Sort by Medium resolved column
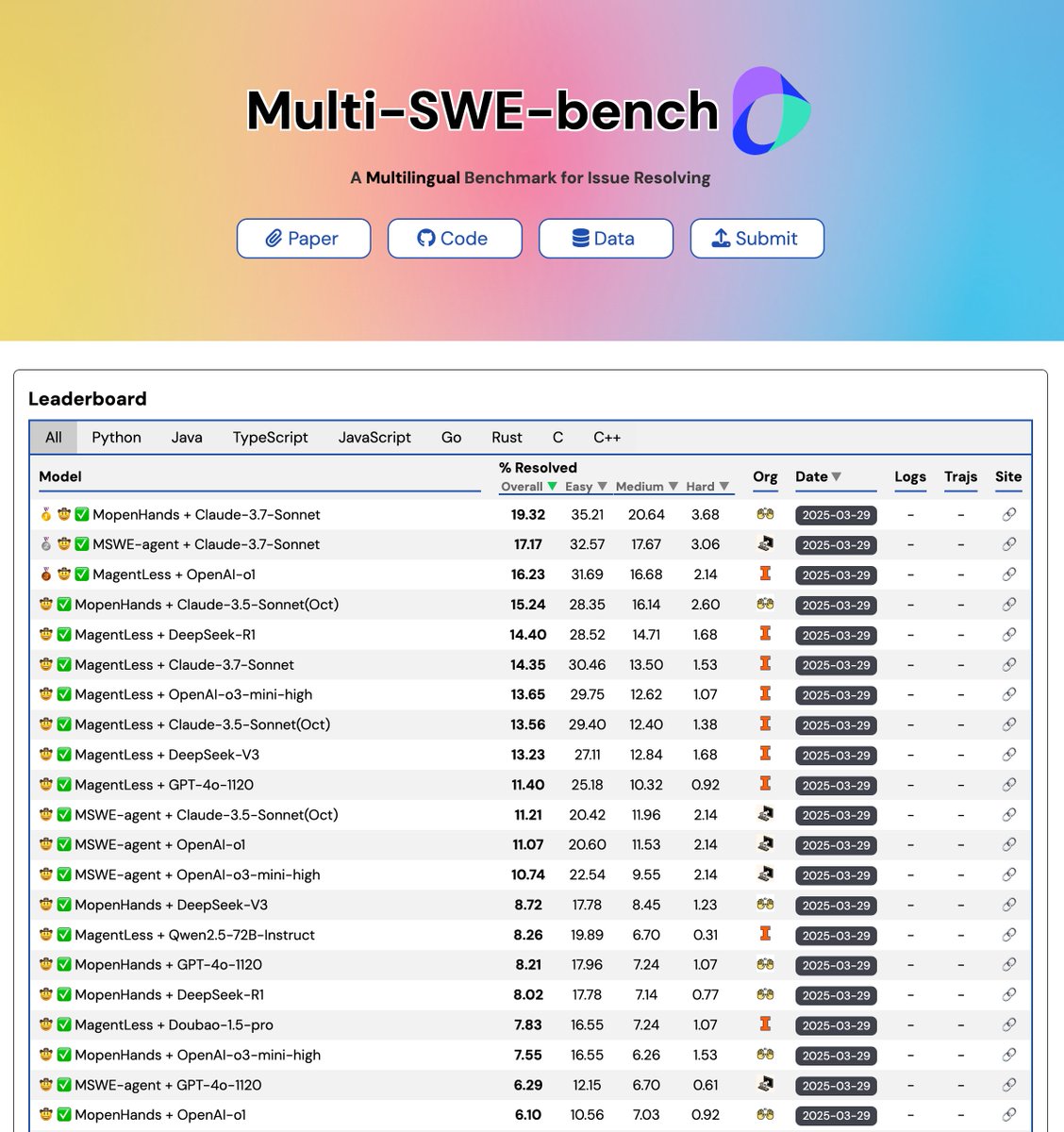This screenshot has width=1064, height=1132. 646,487
